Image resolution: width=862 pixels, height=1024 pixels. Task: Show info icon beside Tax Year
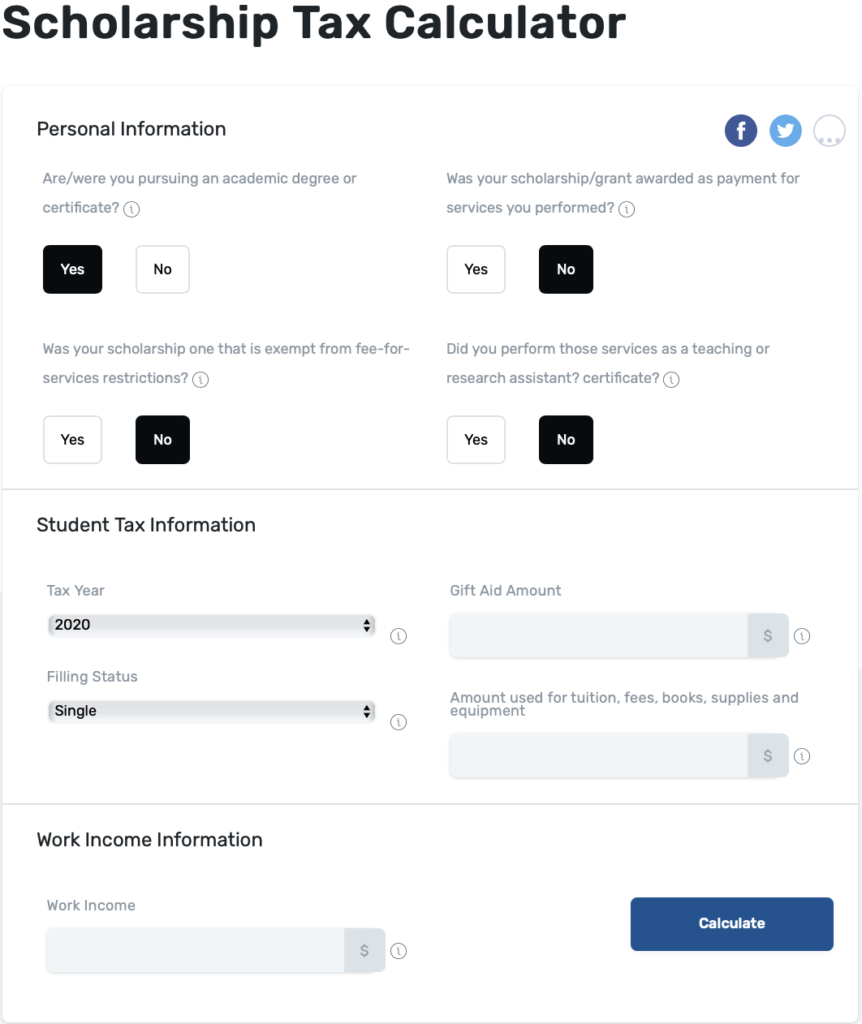tap(398, 636)
